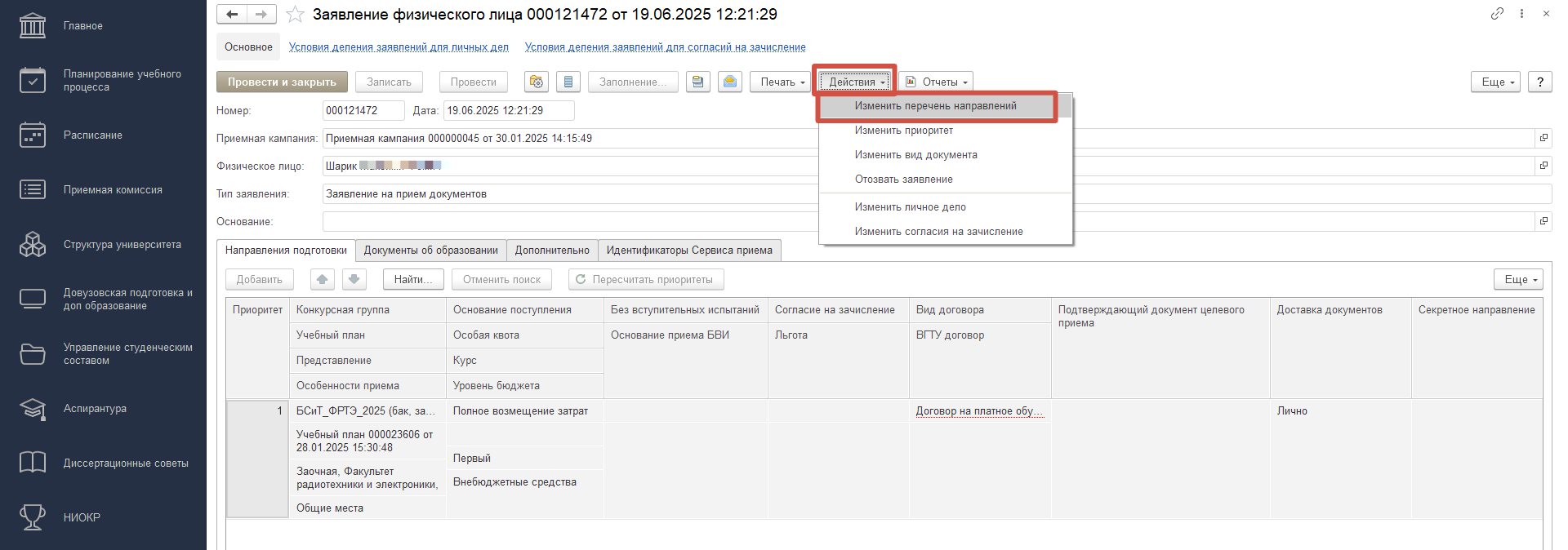This screenshot has height=550, width=1568.
Task: Click the back arrow navigation button
Action: tap(232, 14)
